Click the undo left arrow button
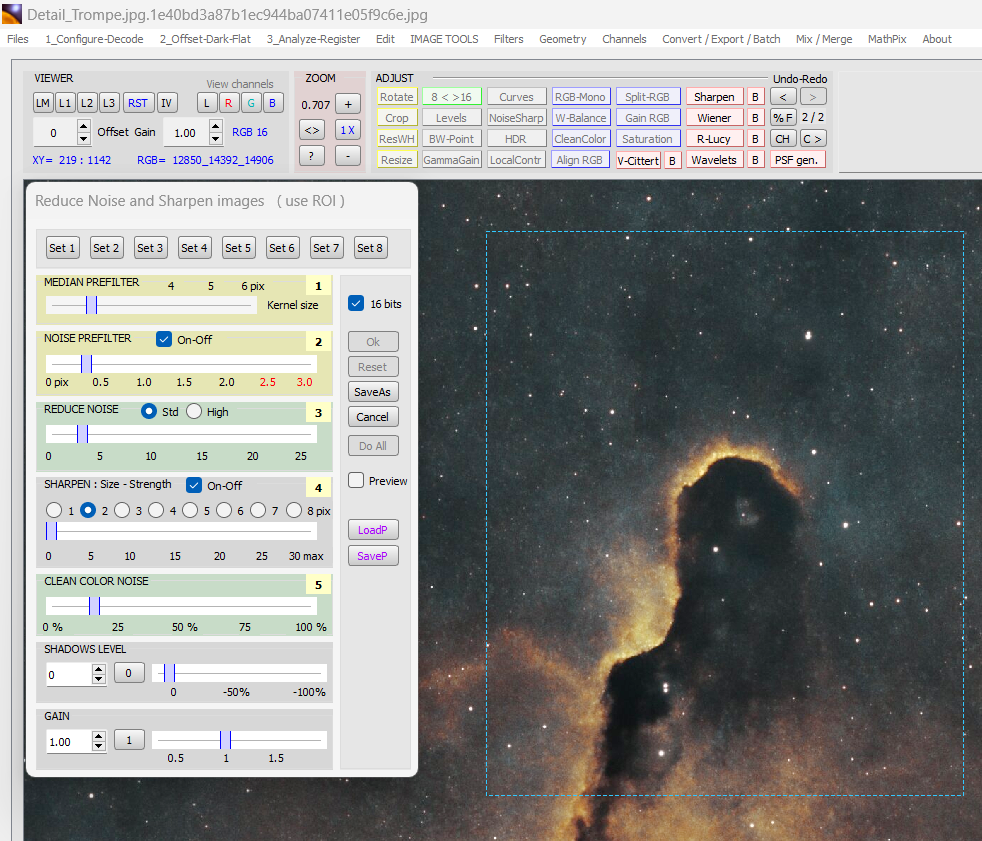 tap(783, 97)
